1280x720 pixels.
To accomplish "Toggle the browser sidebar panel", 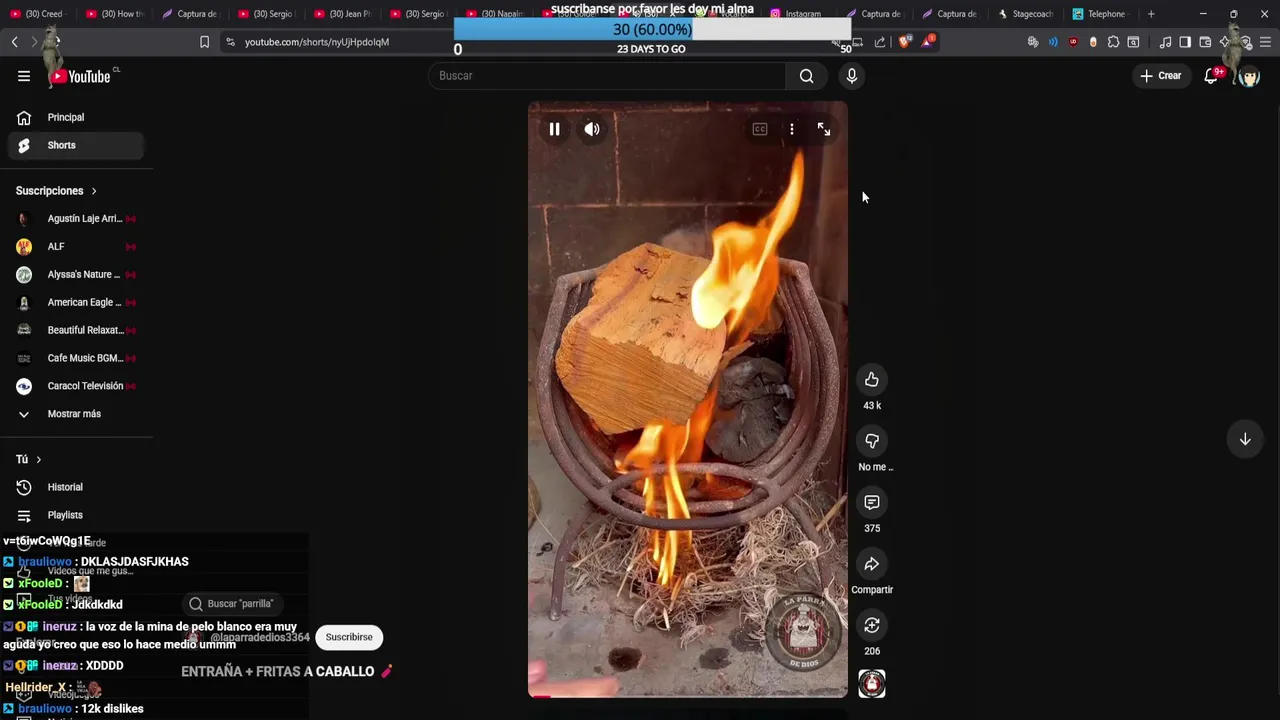I will (x=1185, y=42).
